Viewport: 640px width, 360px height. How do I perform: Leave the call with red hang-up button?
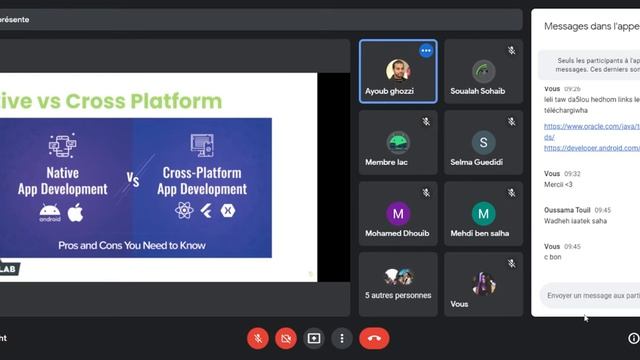click(374, 338)
